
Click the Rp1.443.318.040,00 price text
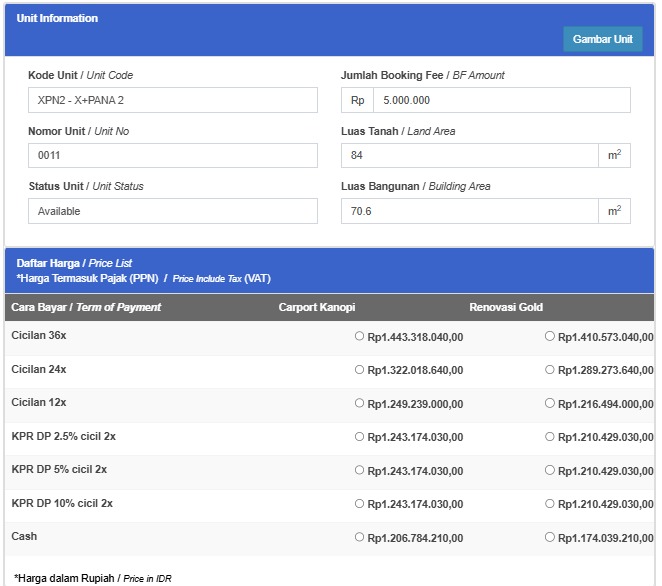tap(415, 337)
